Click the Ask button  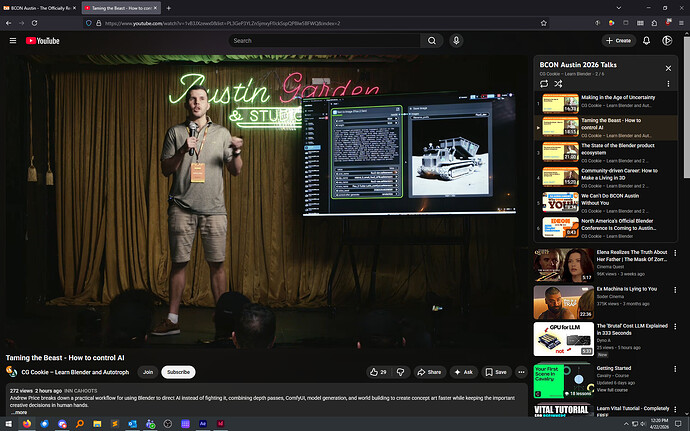463,372
